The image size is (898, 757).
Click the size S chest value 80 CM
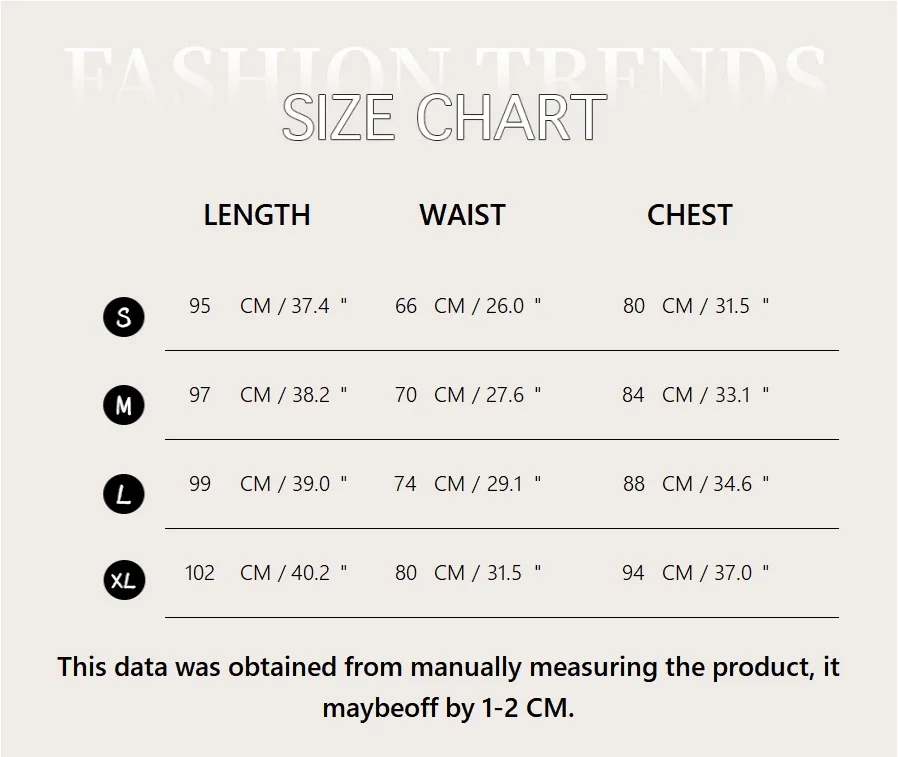click(696, 306)
